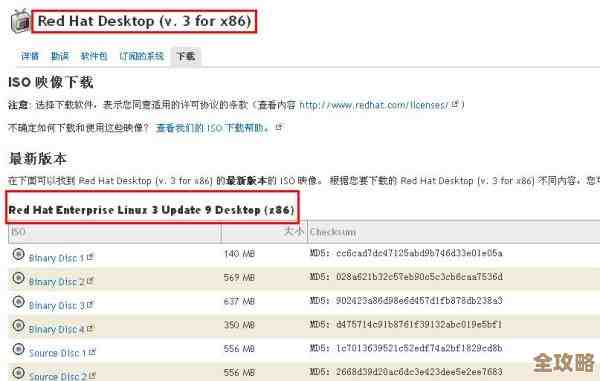Click the disc icon beside Binary Disc 2

18,278
